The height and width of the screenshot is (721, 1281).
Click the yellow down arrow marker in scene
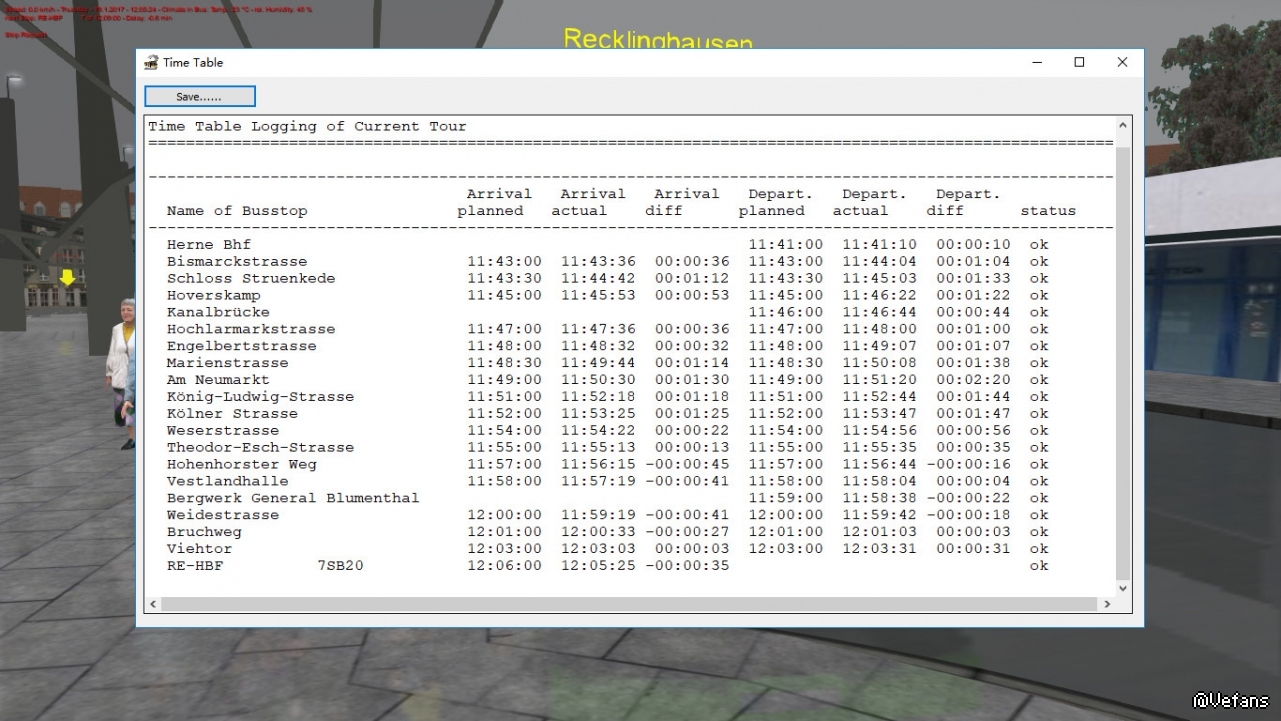point(67,277)
